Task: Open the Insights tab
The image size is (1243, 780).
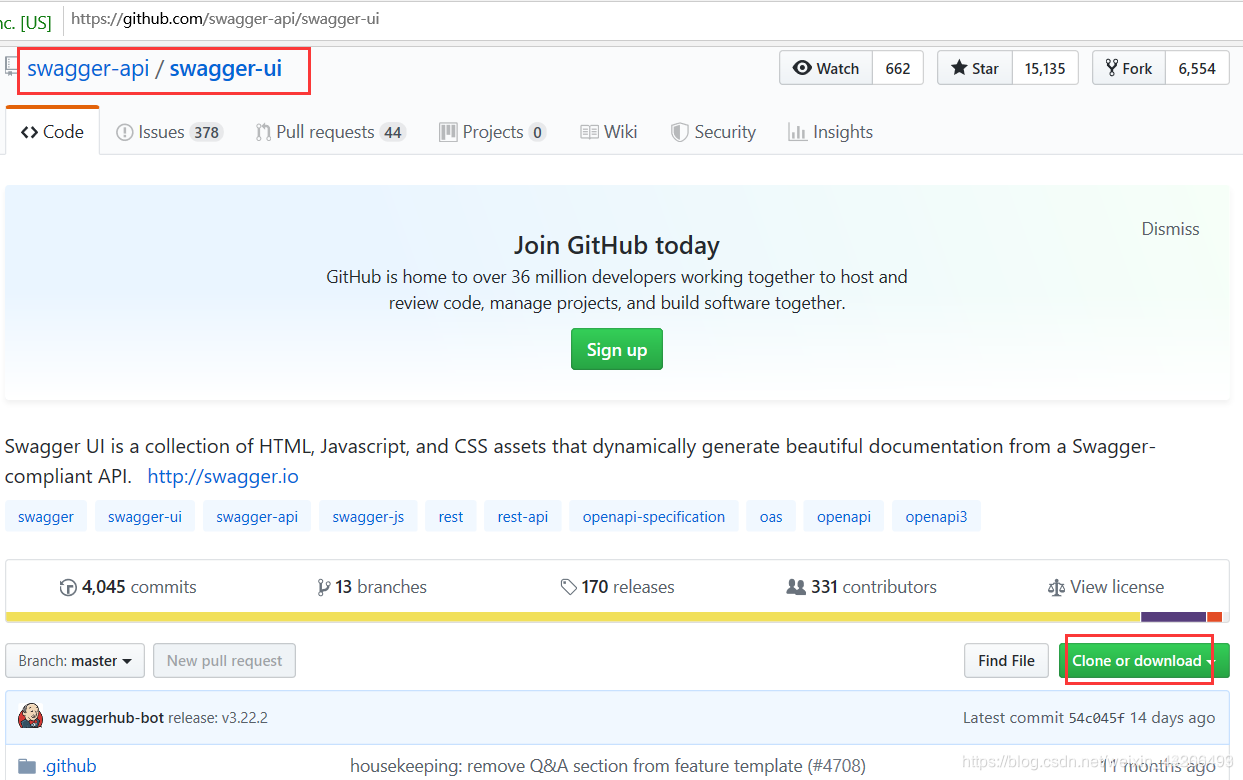Action: pos(830,132)
